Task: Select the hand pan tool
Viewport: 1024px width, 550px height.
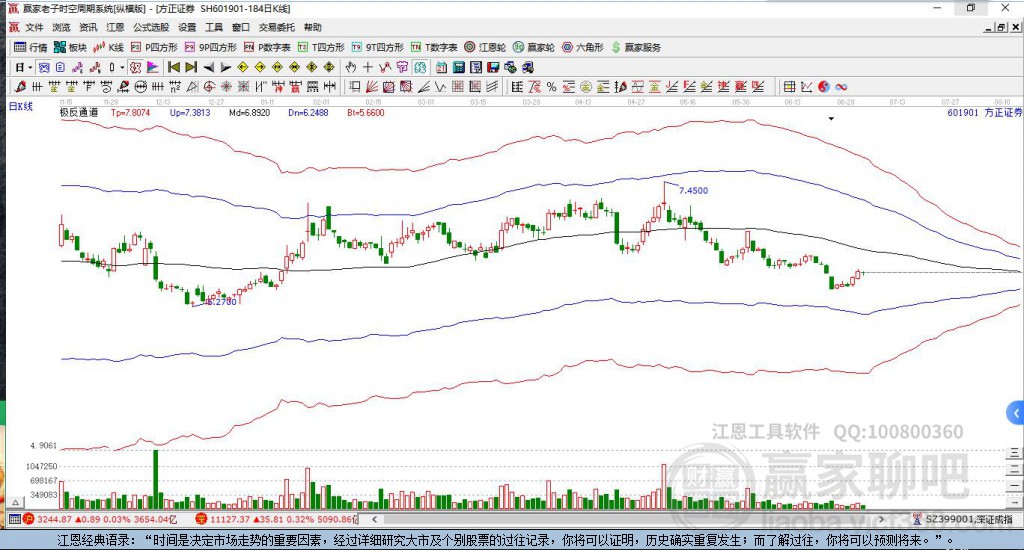Action: coord(351,67)
